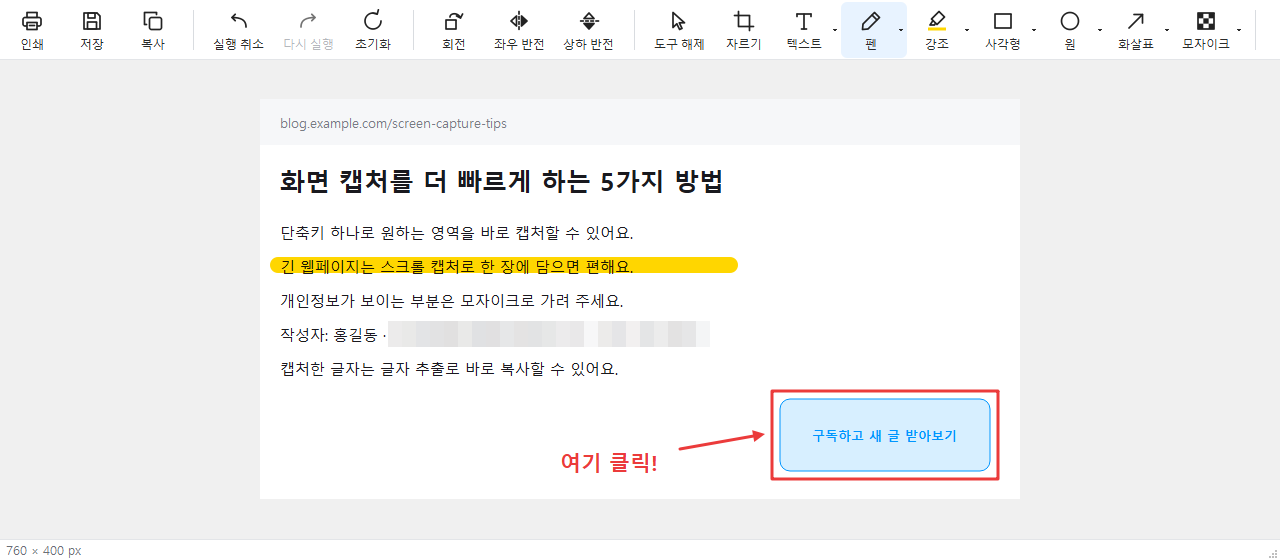1280x560 pixels.
Task: Open 텍스트 tool options dropdown arrow
Action: (835, 30)
